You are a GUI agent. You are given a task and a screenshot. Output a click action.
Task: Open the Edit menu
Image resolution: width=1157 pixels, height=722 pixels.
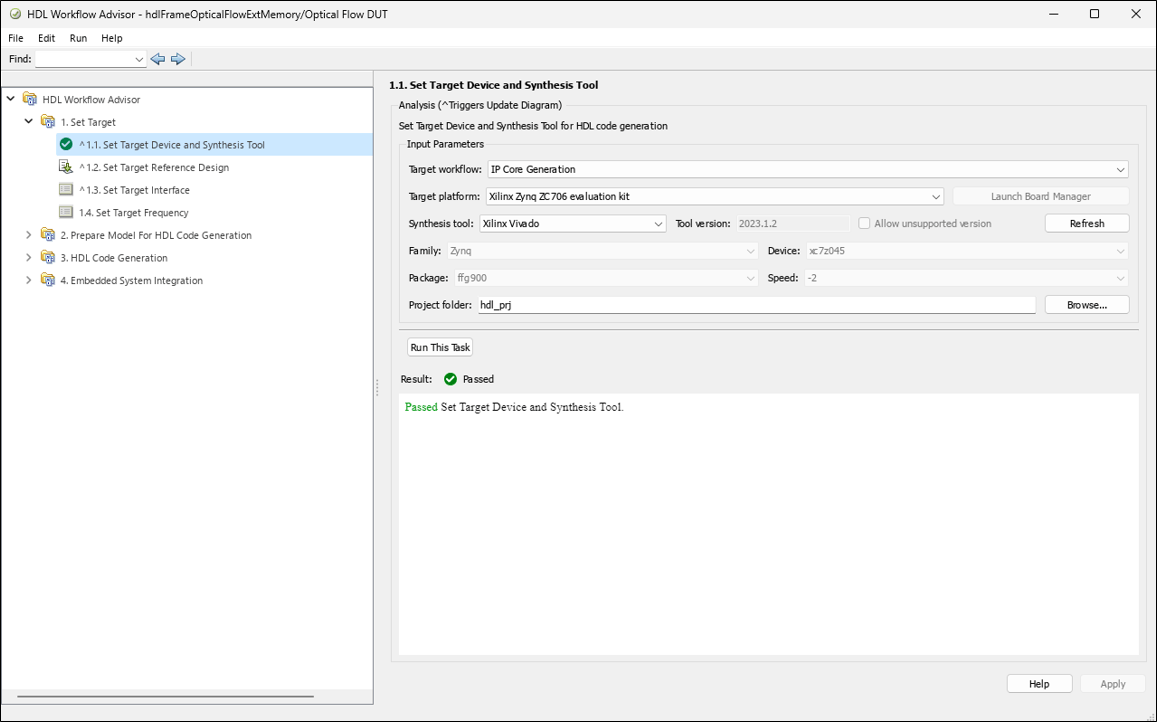click(x=46, y=38)
